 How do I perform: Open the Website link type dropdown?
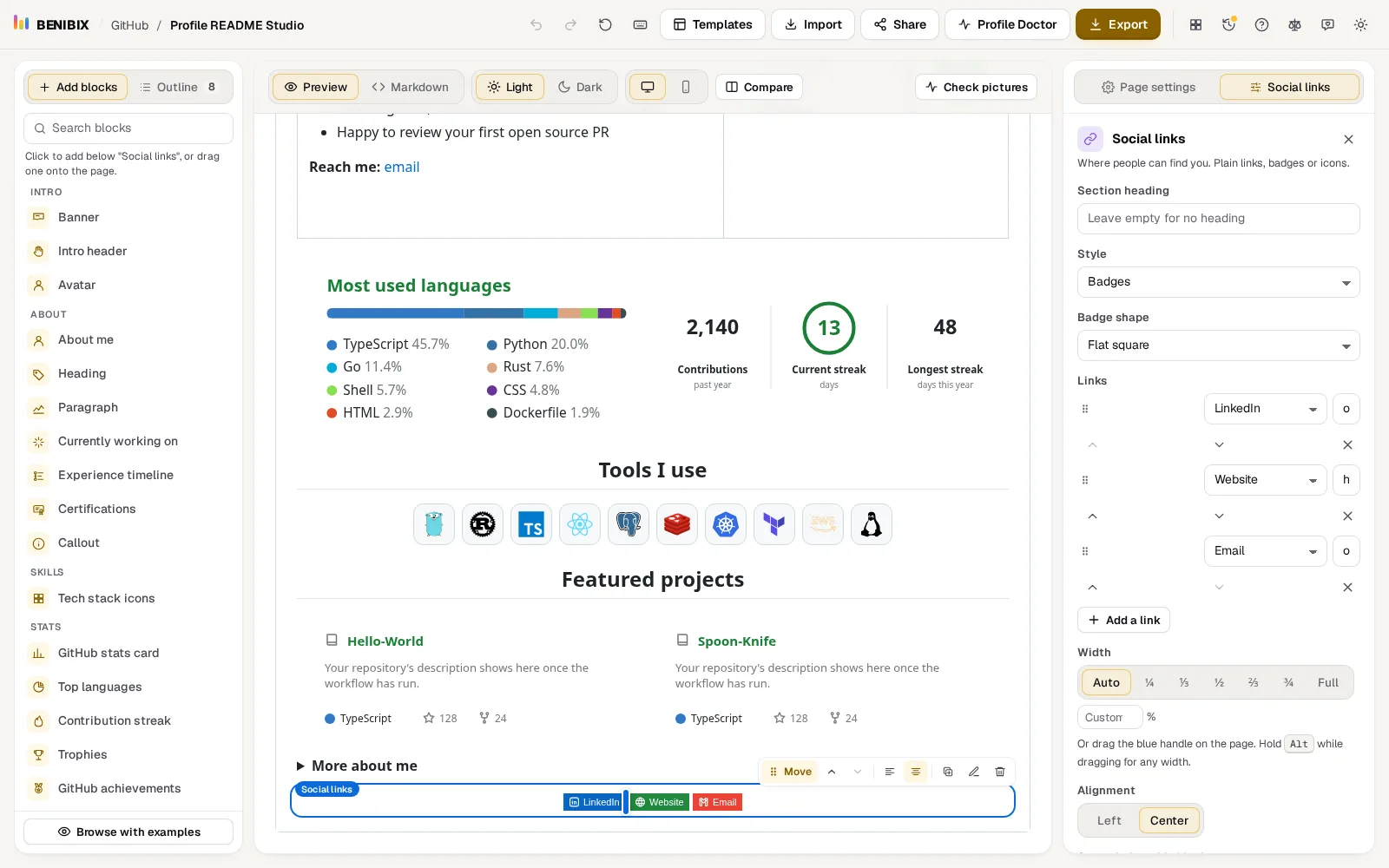(1265, 480)
